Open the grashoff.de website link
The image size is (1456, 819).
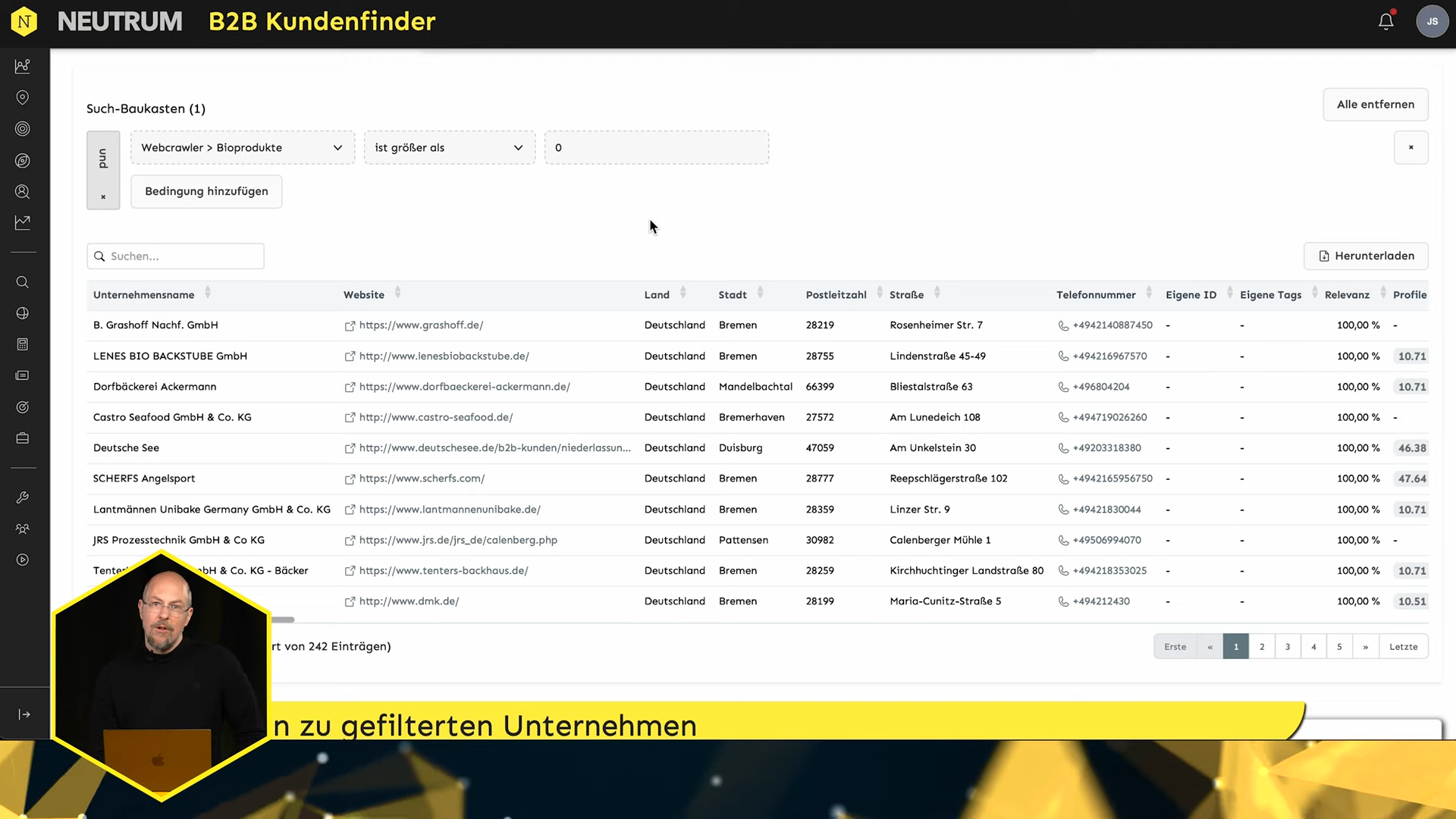[421, 325]
